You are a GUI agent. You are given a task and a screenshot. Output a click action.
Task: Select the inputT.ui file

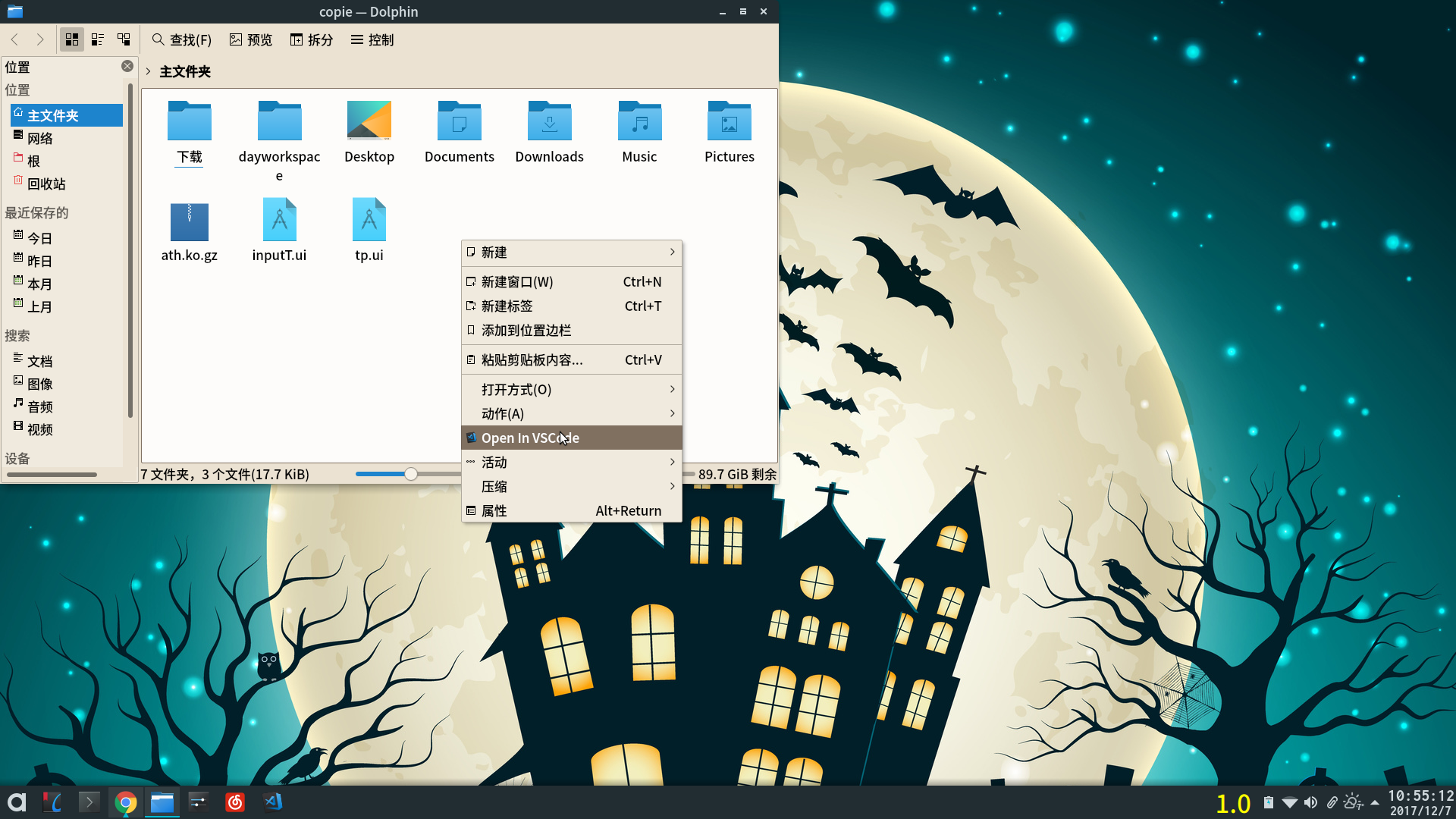click(279, 221)
